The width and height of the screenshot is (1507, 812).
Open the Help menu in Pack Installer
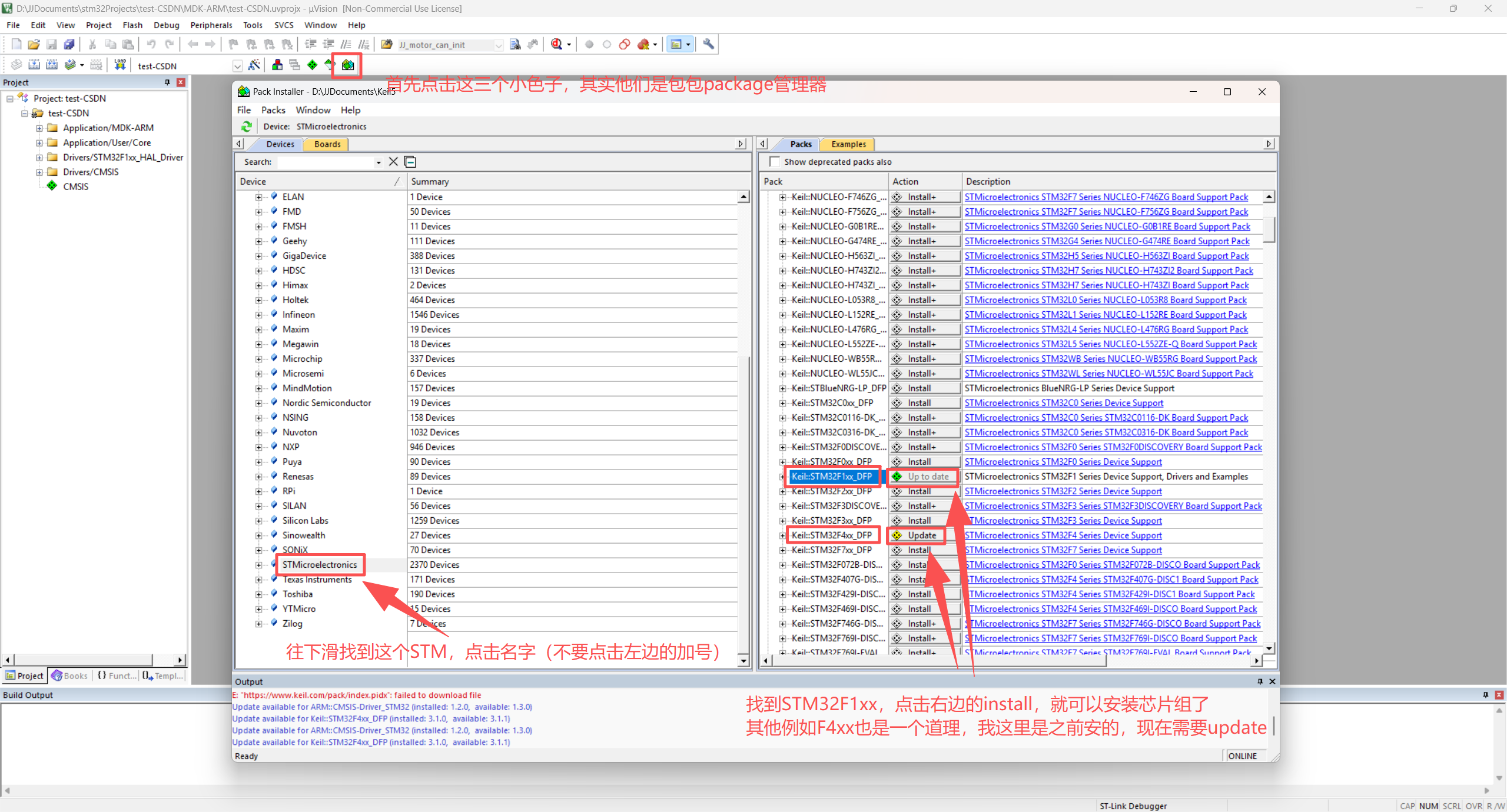350,110
